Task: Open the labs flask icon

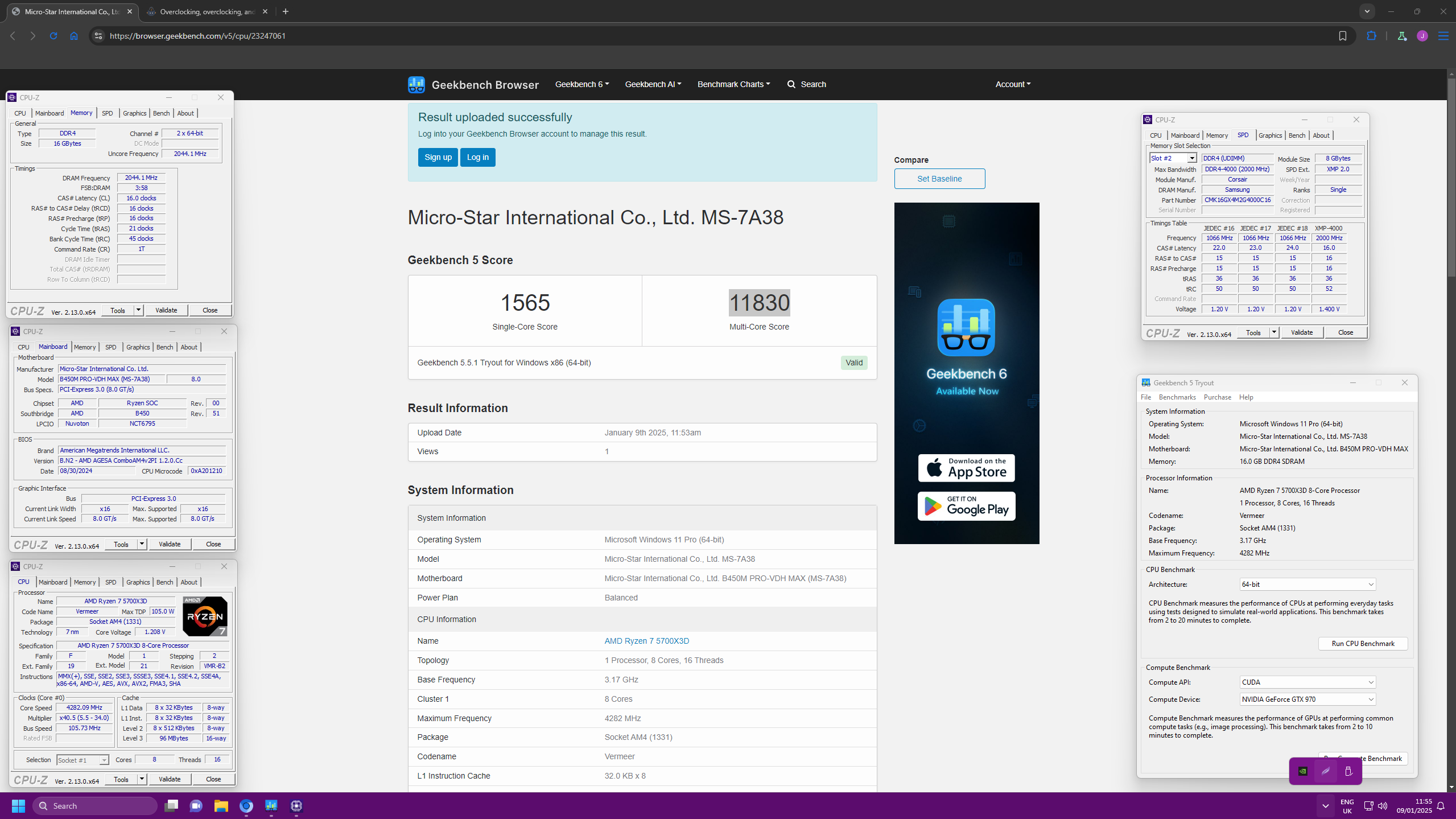Action: 1402,36
